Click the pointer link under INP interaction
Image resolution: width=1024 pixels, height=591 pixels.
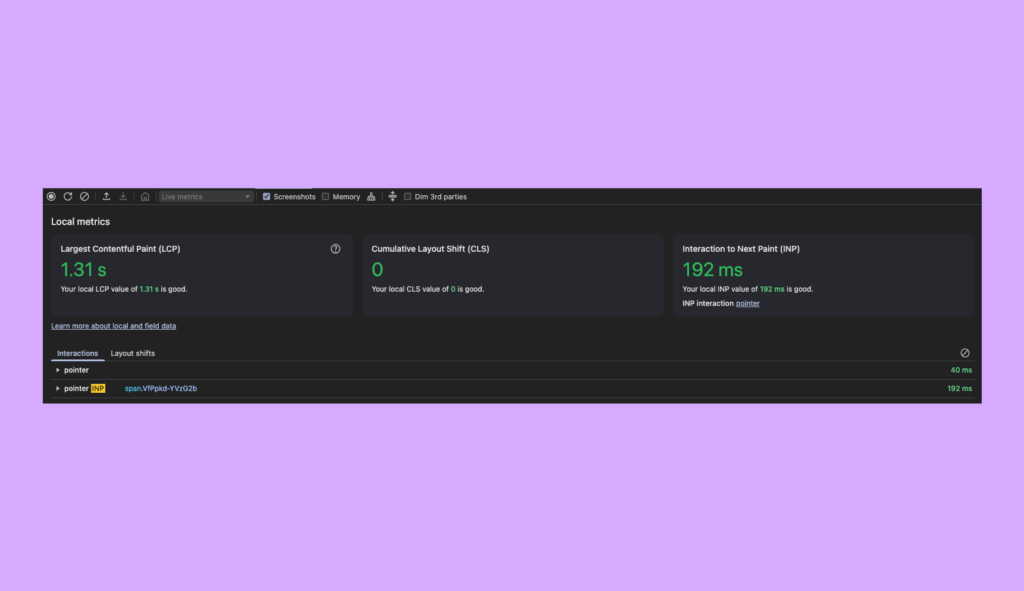pos(748,303)
